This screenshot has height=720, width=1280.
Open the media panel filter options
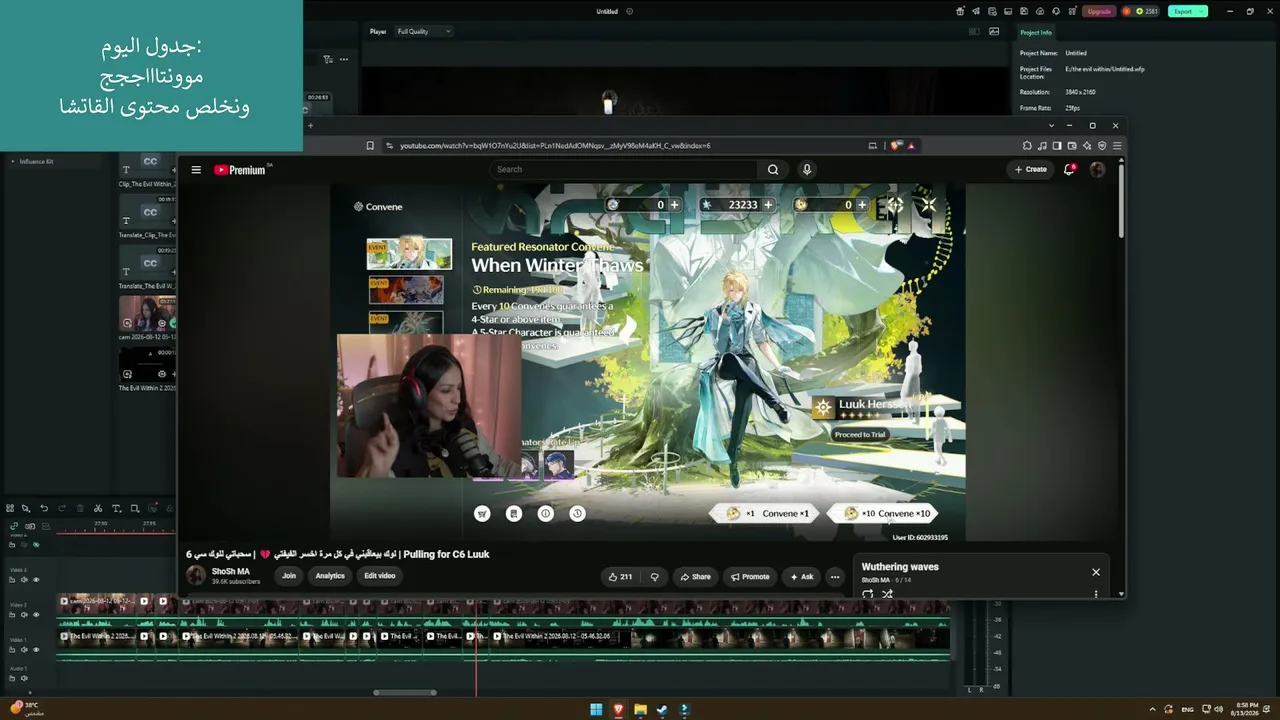328,60
